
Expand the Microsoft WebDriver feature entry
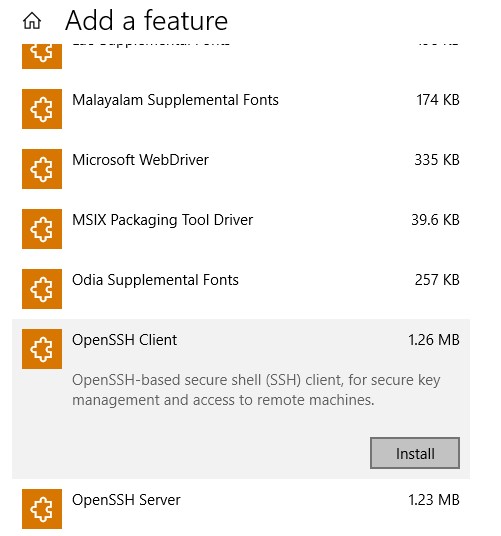pyautogui.click(x=241, y=169)
